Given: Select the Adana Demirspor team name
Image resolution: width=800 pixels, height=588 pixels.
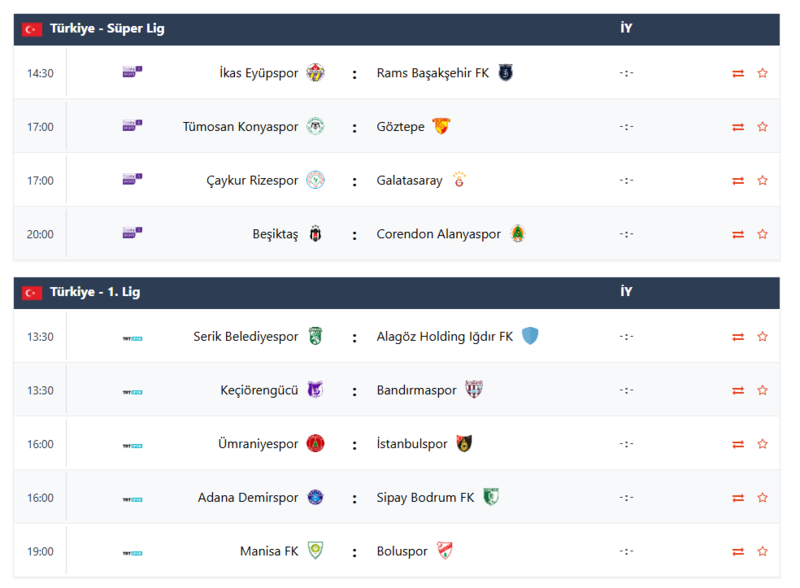Looking at the screenshot, I should point(248,498).
